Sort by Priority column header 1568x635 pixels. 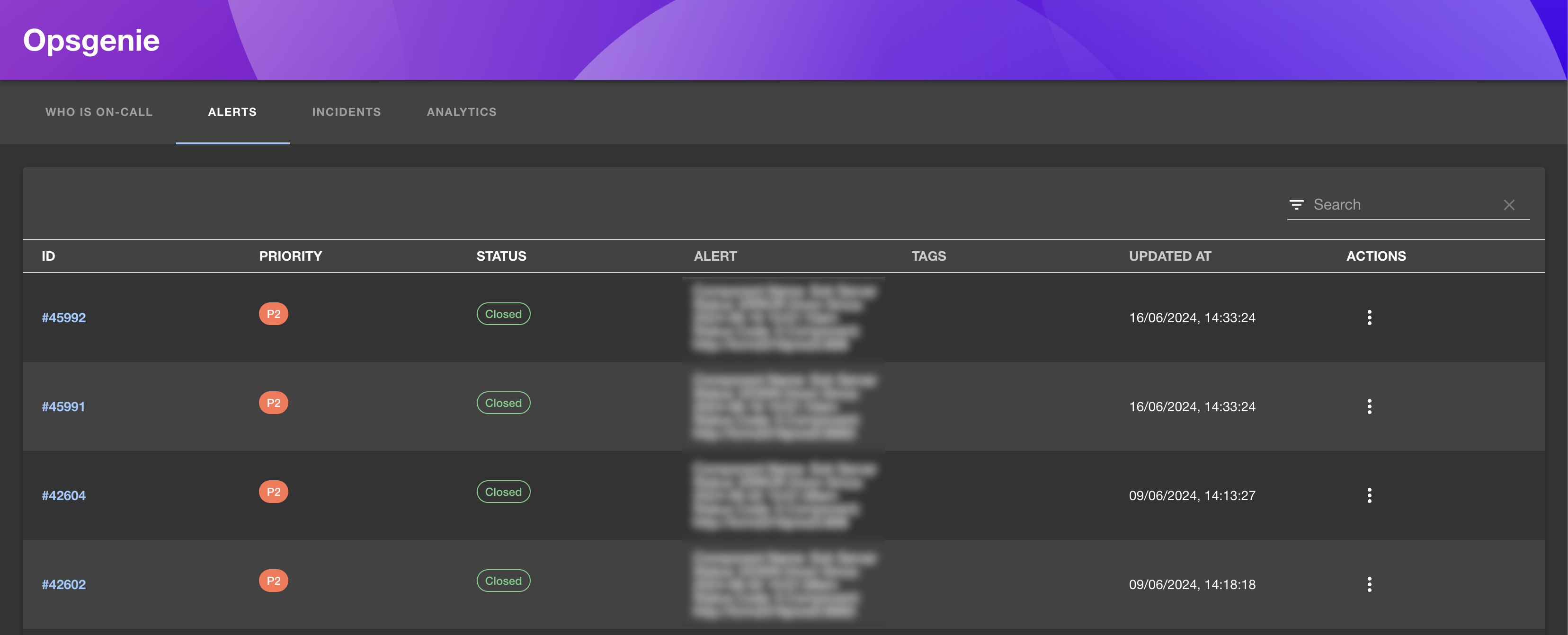290,256
